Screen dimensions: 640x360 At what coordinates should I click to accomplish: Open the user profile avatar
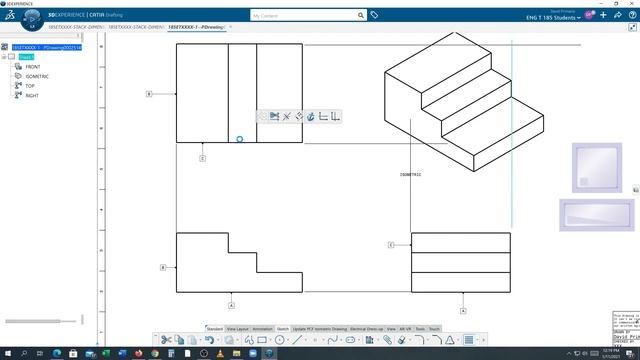[x=589, y=15]
